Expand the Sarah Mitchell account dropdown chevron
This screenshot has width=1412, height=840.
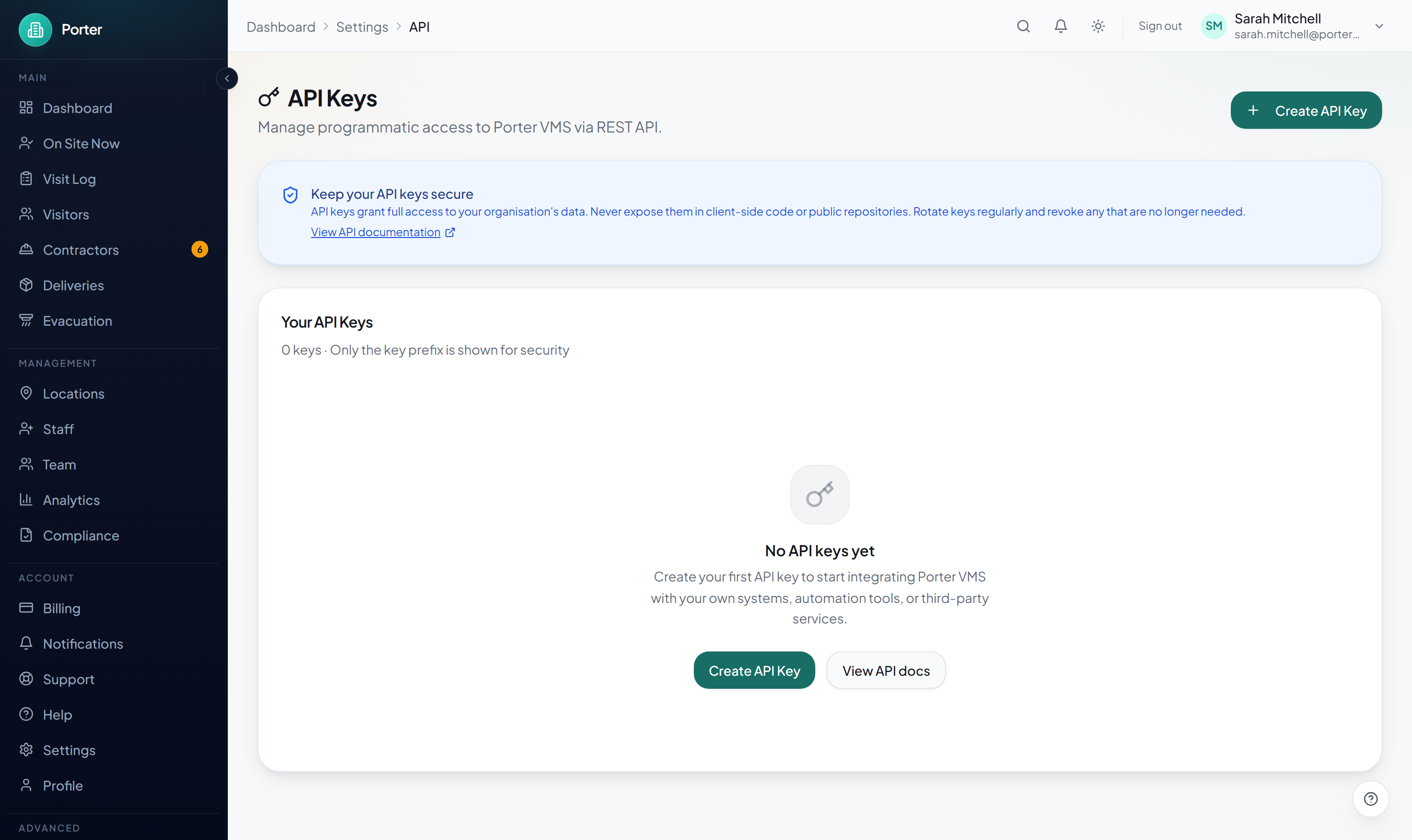pyautogui.click(x=1379, y=26)
